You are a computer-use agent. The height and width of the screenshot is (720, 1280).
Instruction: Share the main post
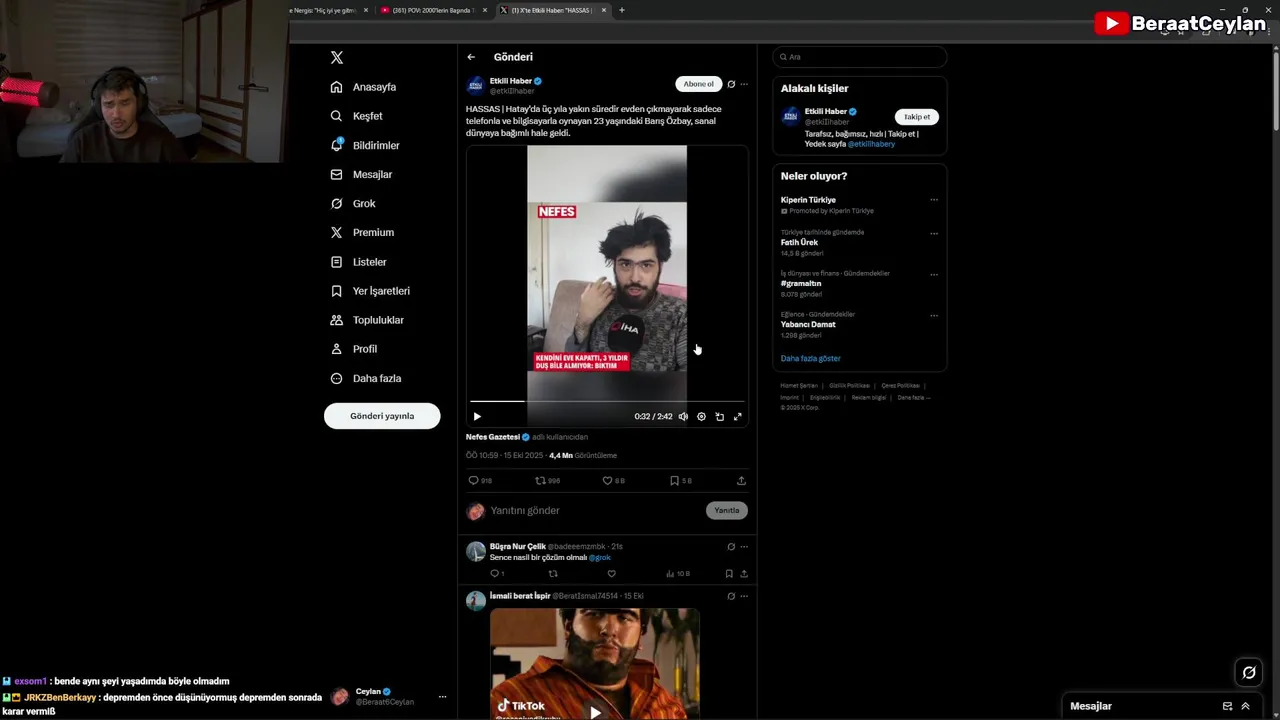pyautogui.click(x=741, y=481)
